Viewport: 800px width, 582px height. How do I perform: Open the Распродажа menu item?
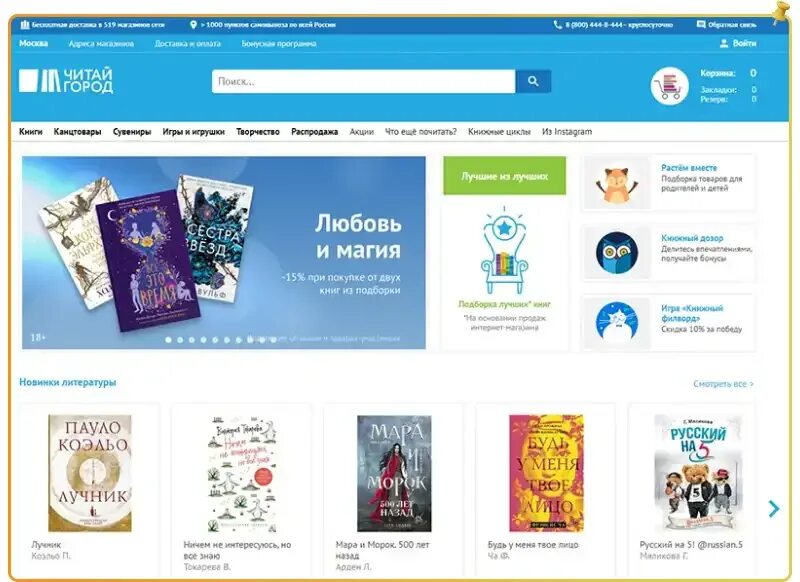(314, 132)
